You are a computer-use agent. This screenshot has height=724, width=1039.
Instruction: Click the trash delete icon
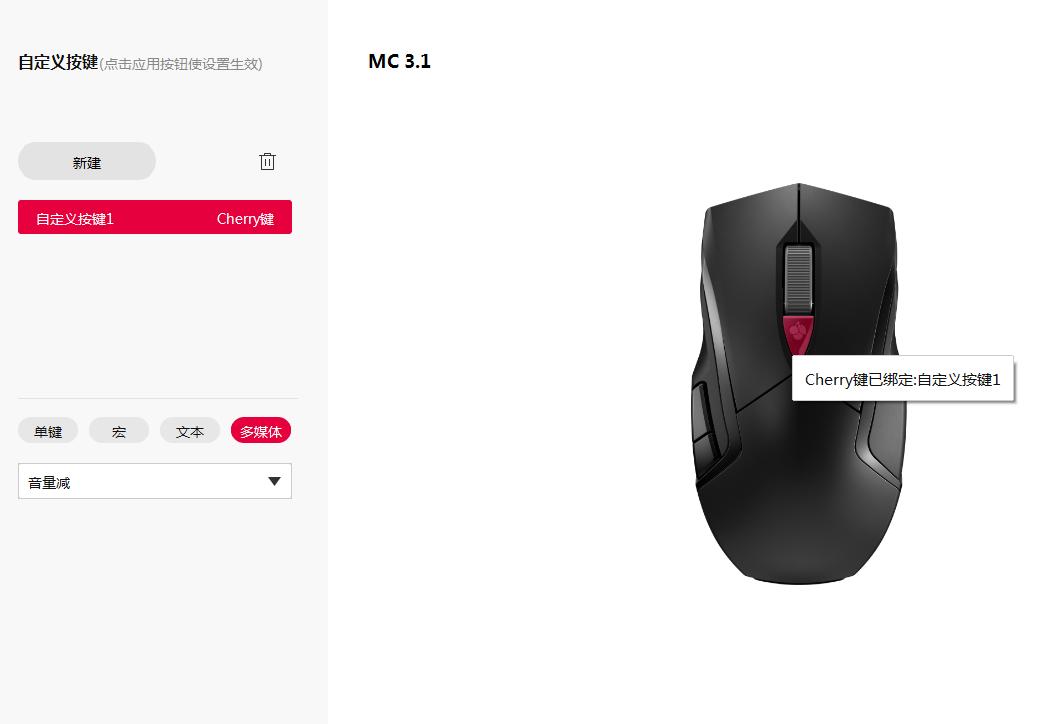pyautogui.click(x=267, y=161)
